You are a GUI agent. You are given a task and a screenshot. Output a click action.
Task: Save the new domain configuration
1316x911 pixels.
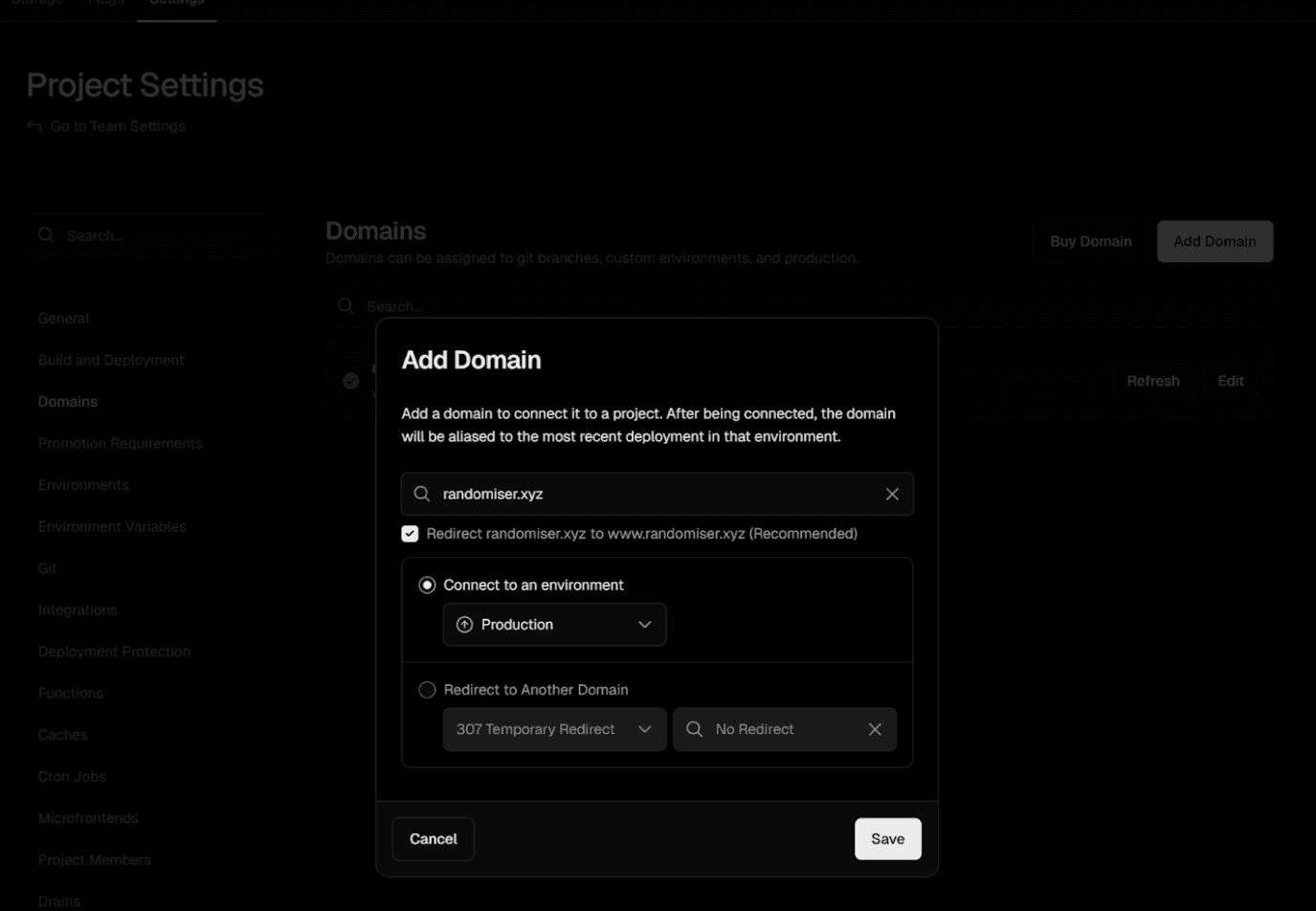pos(886,838)
